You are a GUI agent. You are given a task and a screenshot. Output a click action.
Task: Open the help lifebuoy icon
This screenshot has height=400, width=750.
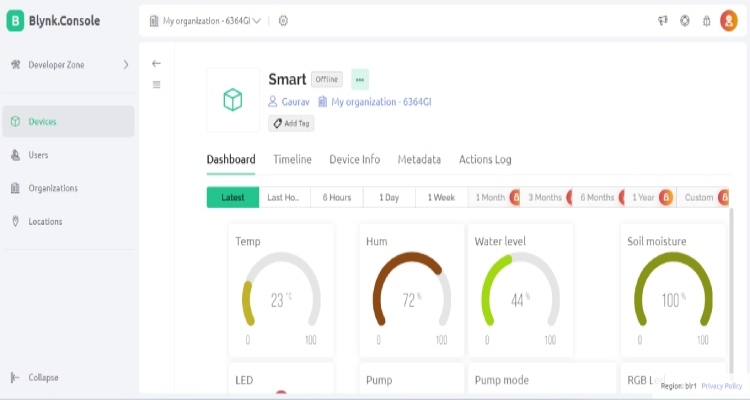pyautogui.click(x=685, y=21)
